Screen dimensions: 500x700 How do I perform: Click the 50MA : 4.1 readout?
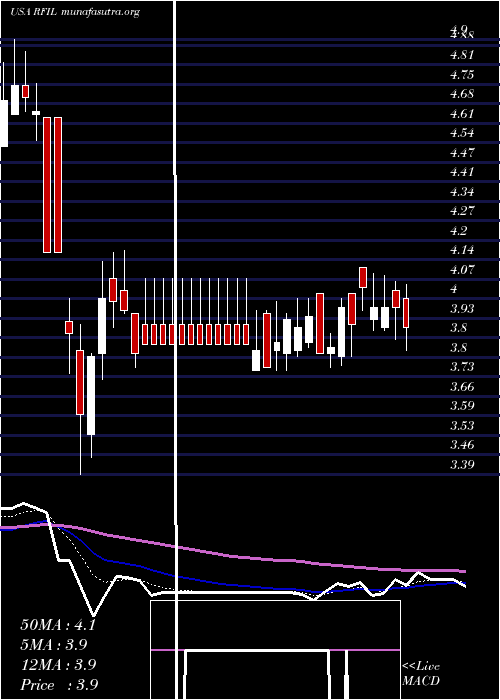[58, 625]
